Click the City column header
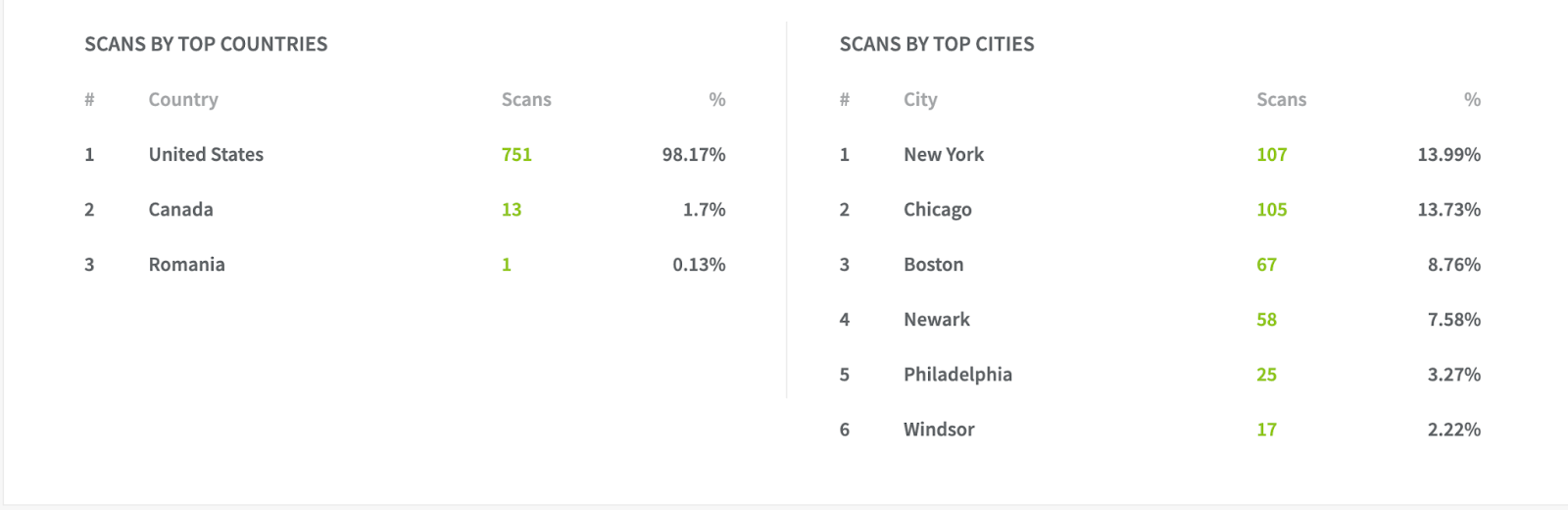Viewport: 1568px width, 510px height. [920, 100]
